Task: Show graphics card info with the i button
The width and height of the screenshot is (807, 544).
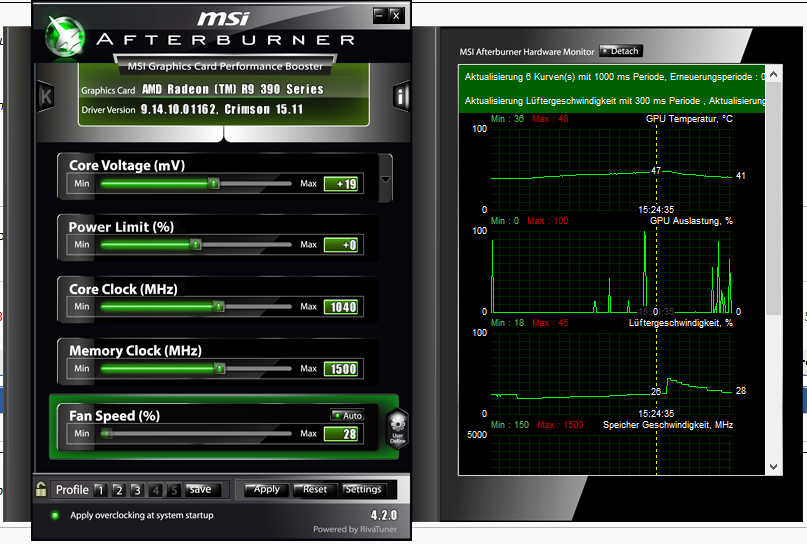Action: click(x=401, y=96)
